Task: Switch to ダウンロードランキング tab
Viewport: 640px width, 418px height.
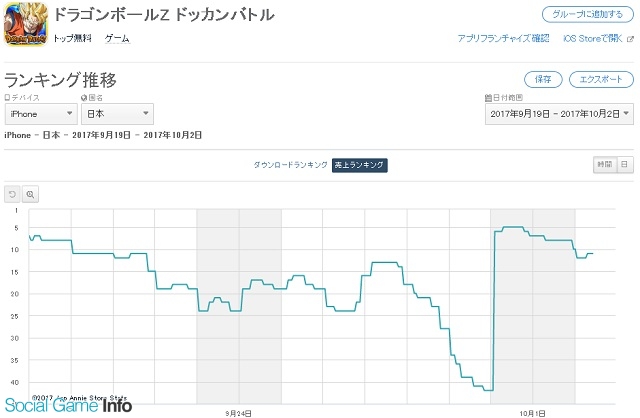Action: coord(291,165)
